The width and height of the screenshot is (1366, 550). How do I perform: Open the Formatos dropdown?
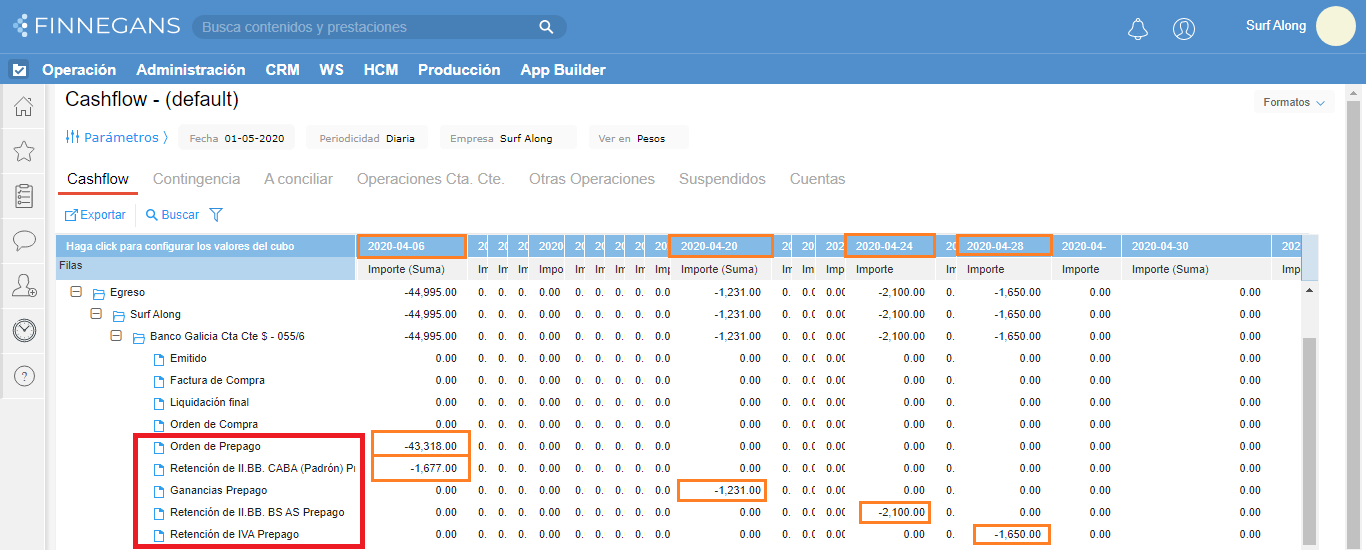click(x=1293, y=103)
